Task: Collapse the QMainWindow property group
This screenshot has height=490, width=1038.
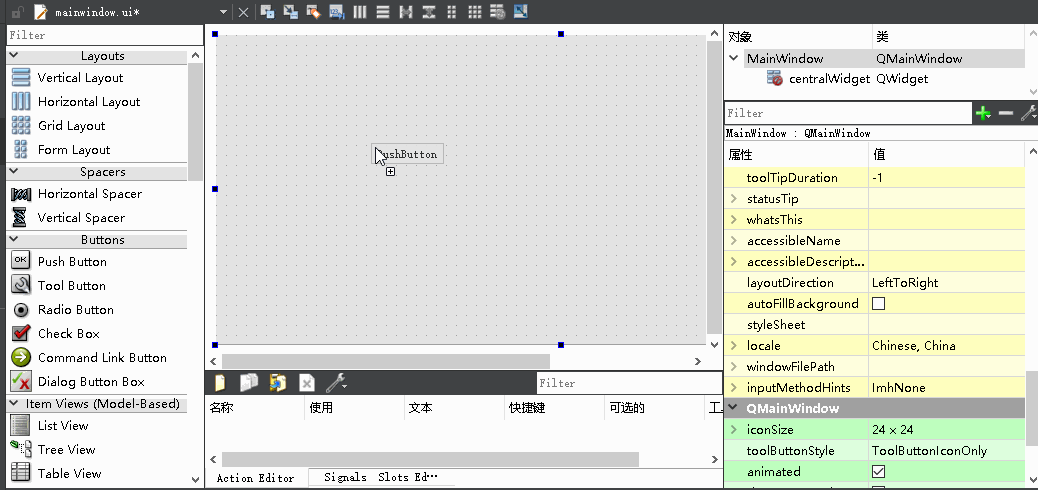Action: click(x=733, y=408)
